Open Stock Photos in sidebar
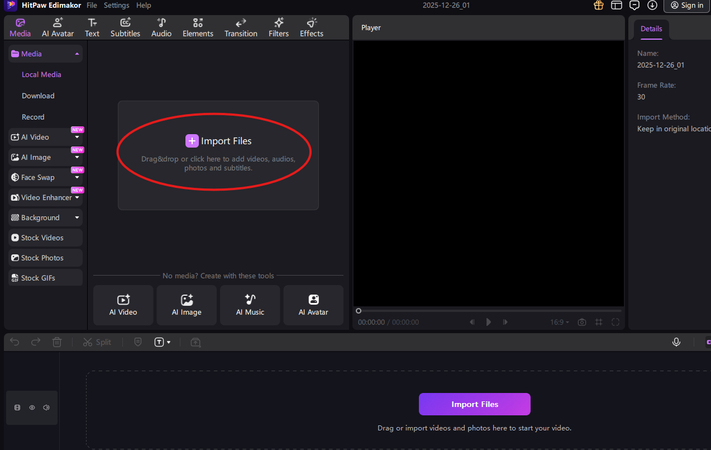This screenshot has height=450, width=711. (45, 258)
